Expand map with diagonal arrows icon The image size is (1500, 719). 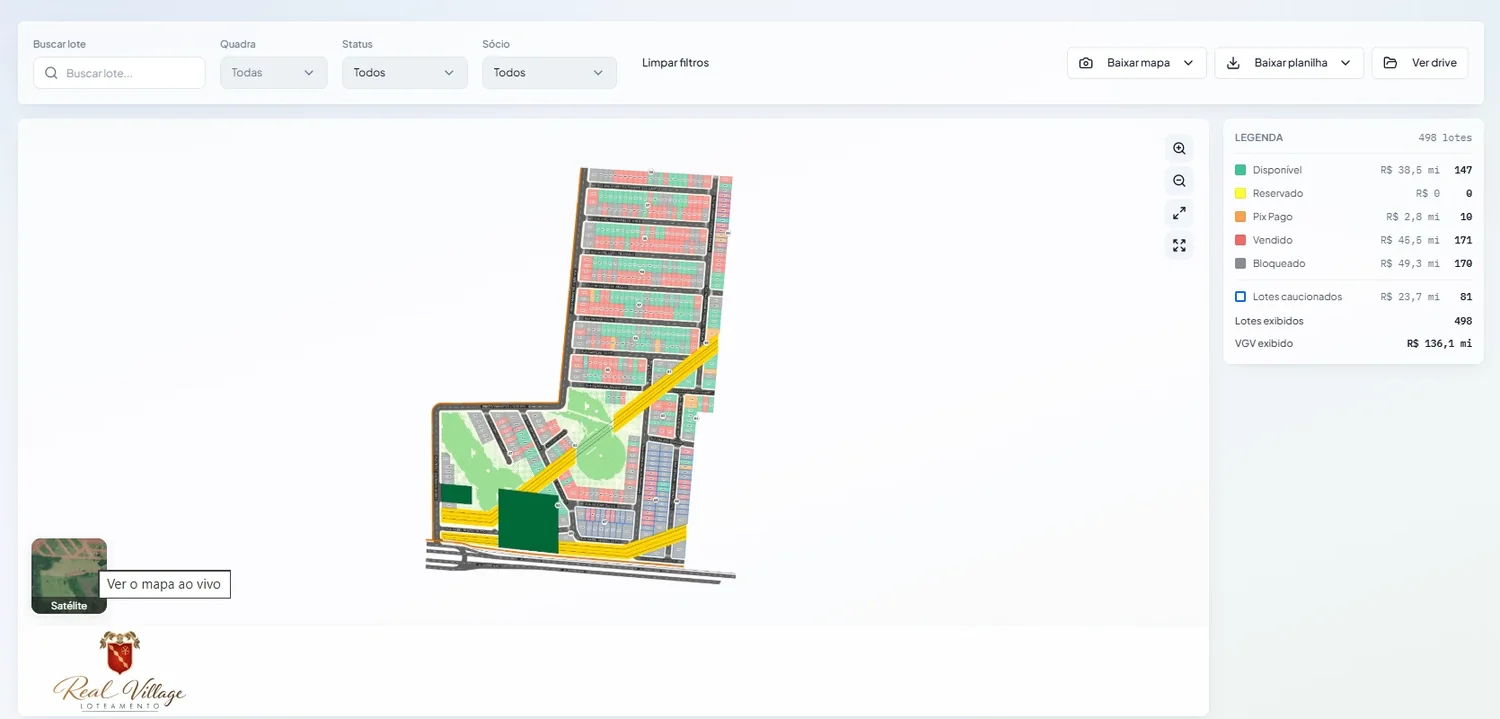[1179, 213]
